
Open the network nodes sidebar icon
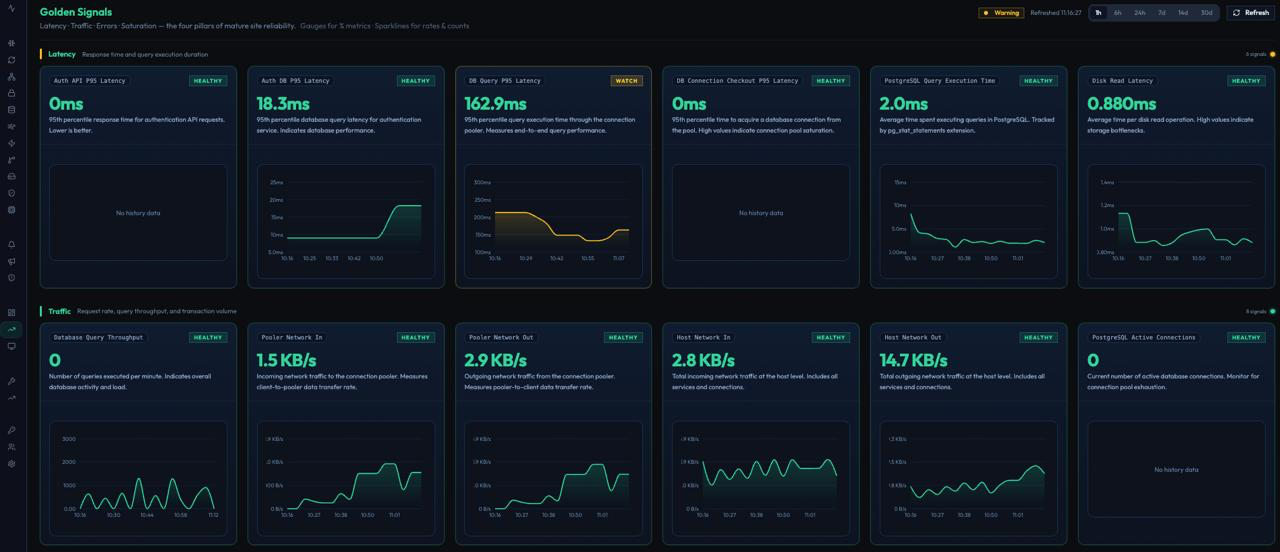[12, 77]
